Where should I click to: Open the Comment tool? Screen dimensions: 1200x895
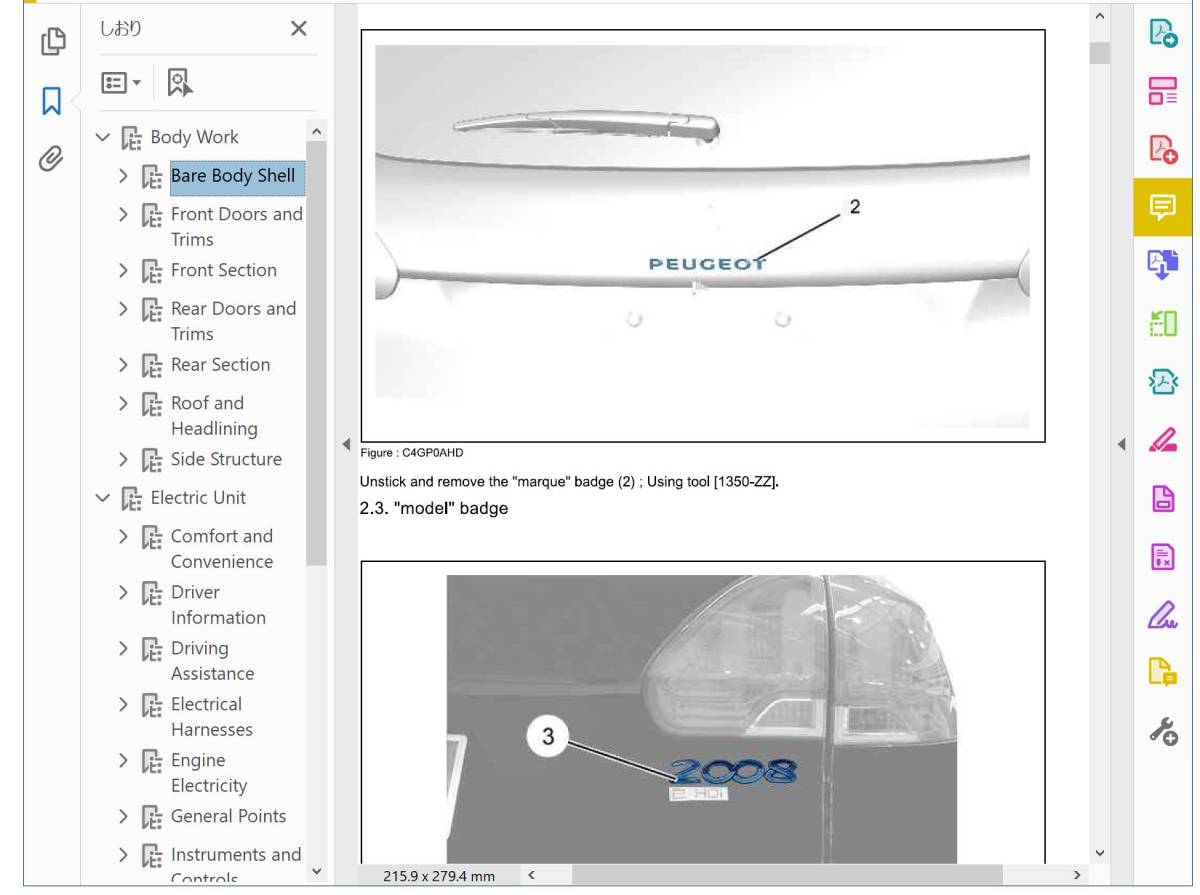coord(1162,207)
